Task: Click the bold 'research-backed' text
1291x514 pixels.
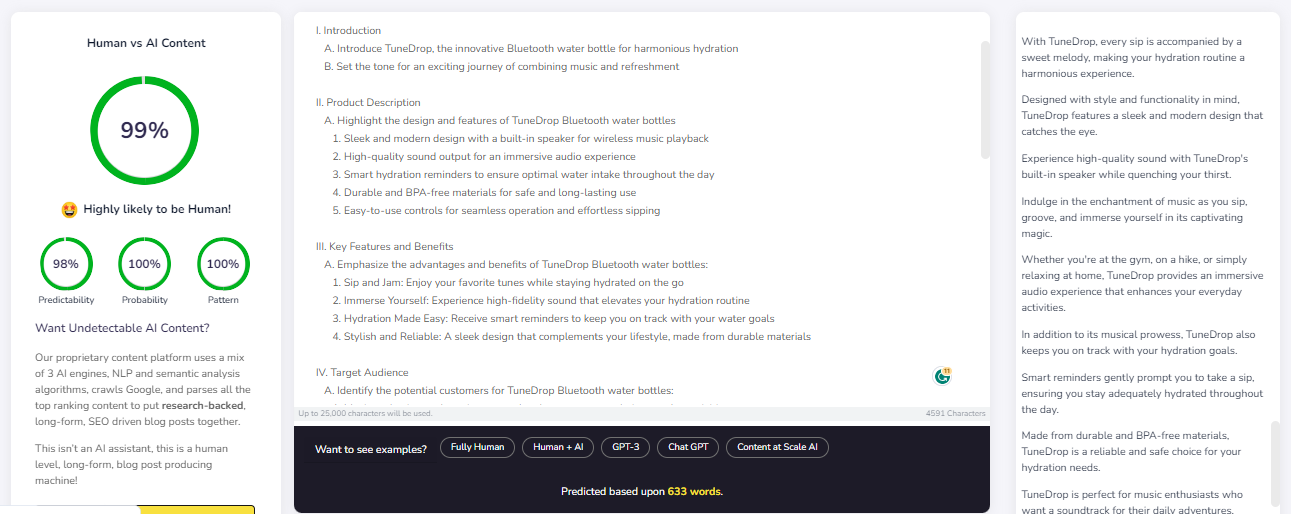Action: (x=203, y=406)
